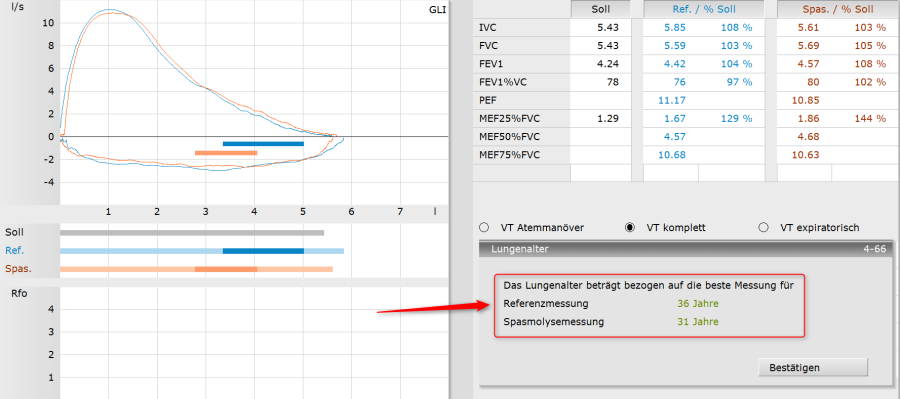Click the Spasmolysemessung lung age value 31 Jahre
This screenshot has height=399, width=900.
(697, 321)
